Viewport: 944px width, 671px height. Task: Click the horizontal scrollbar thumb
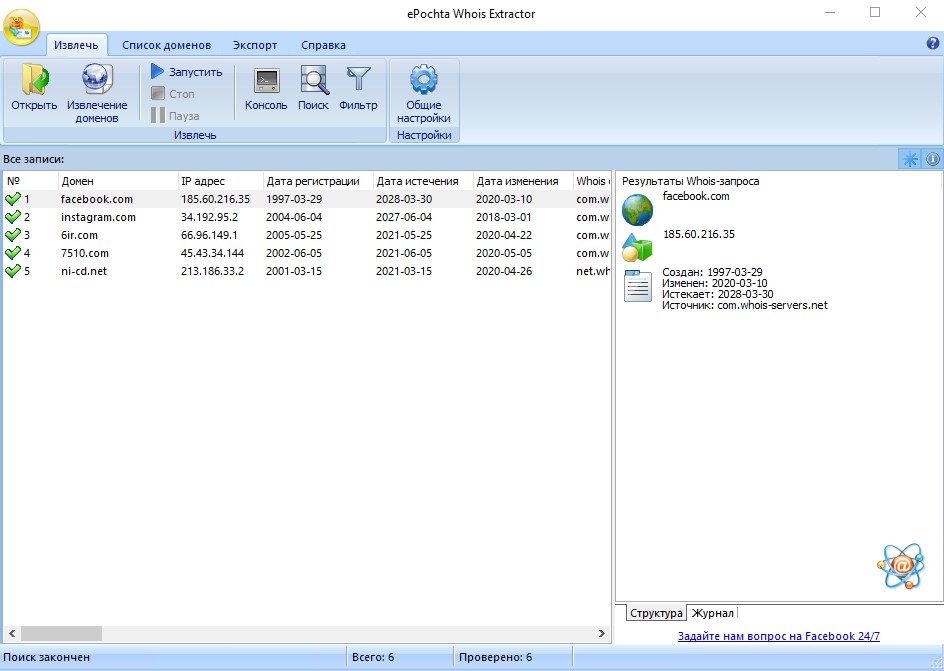pyautogui.click(x=61, y=633)
